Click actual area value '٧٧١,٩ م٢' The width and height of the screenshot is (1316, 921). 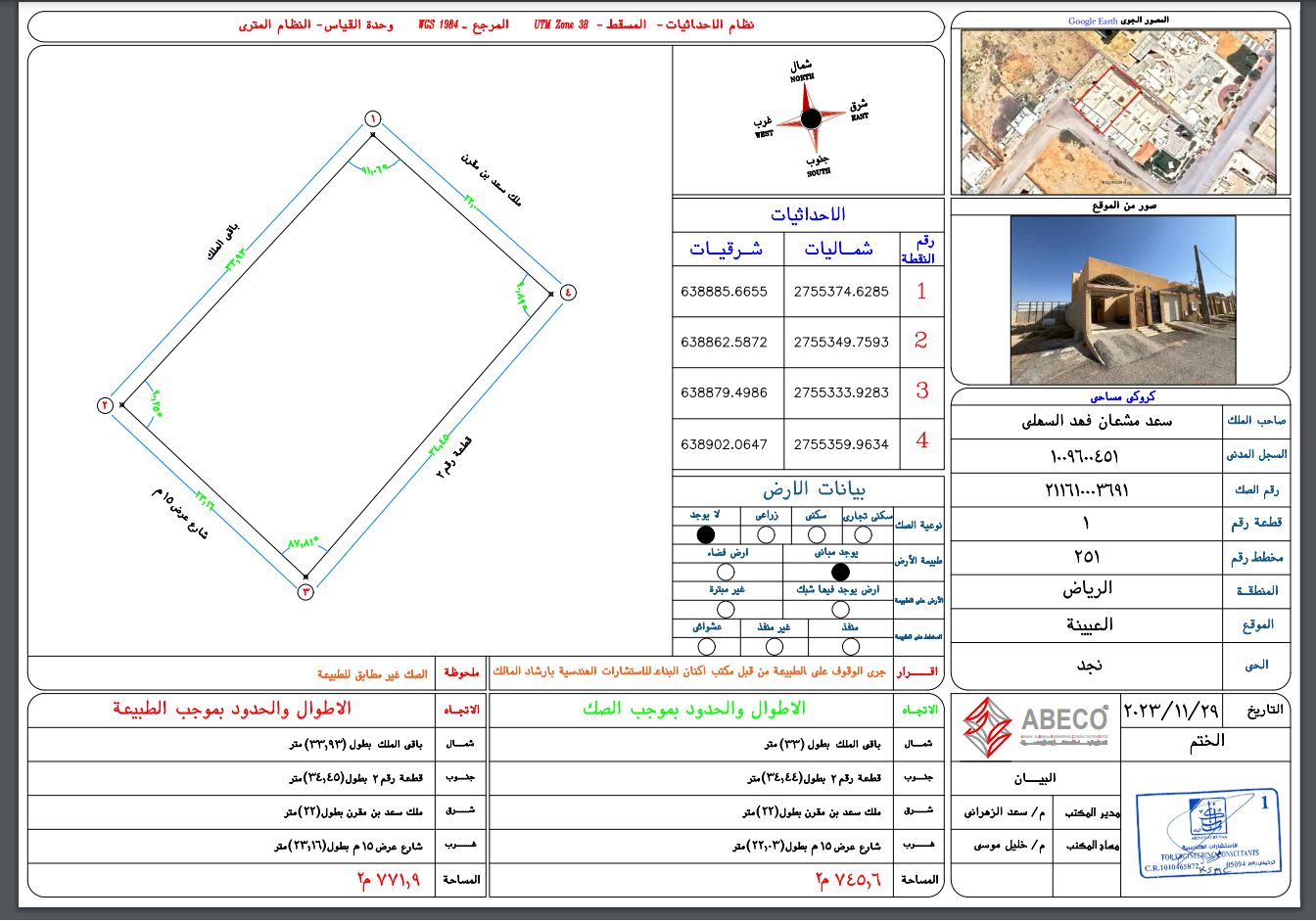[390, 880]
